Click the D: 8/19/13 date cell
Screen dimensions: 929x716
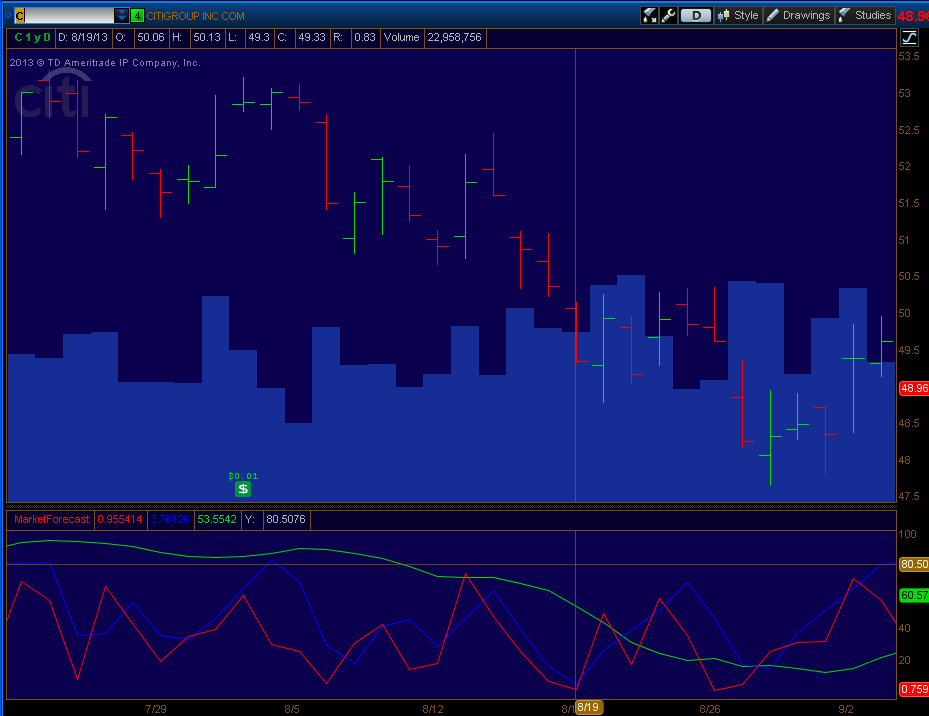click(83, 37)
